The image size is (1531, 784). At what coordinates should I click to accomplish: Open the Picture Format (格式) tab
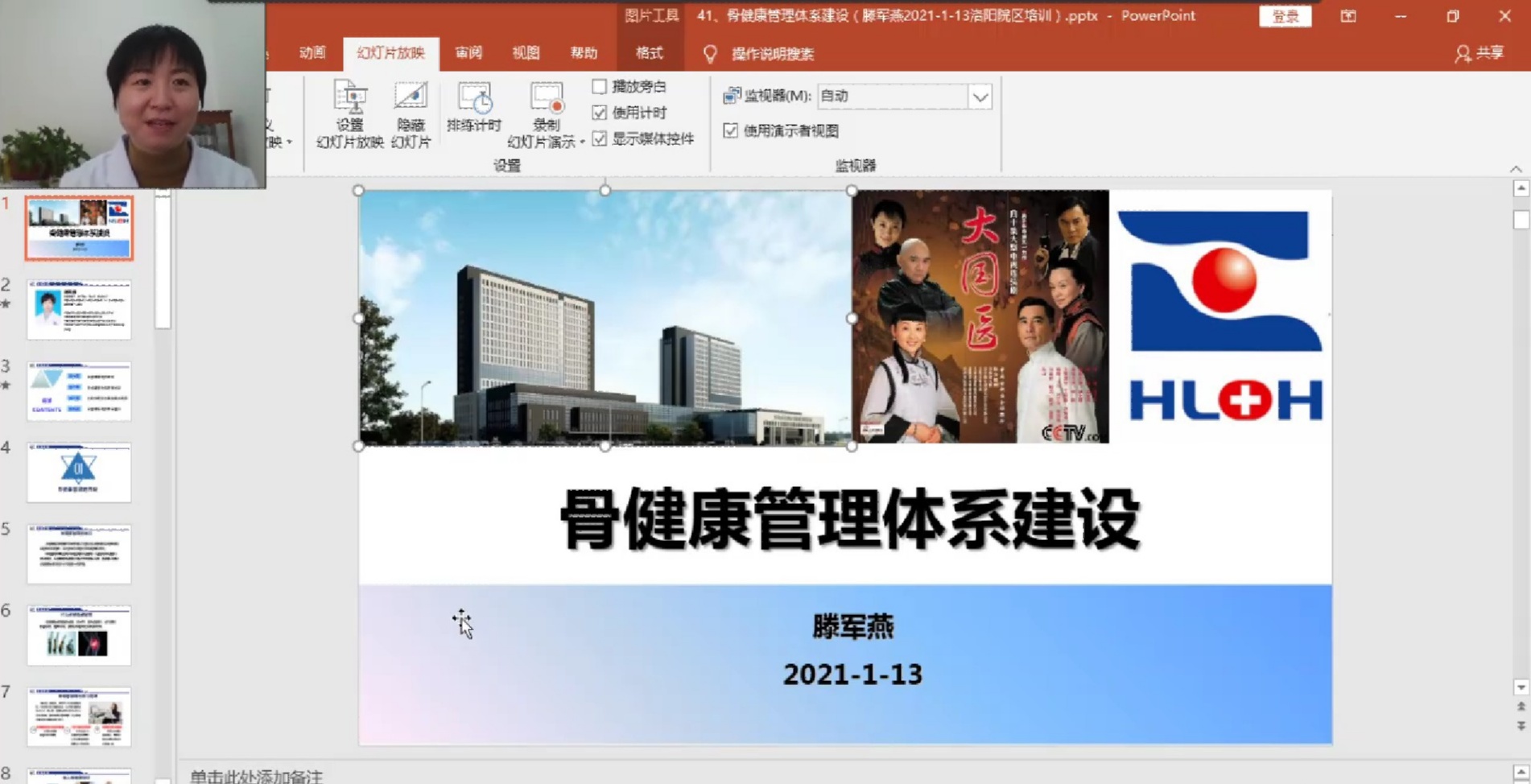[x=649, y=53]
